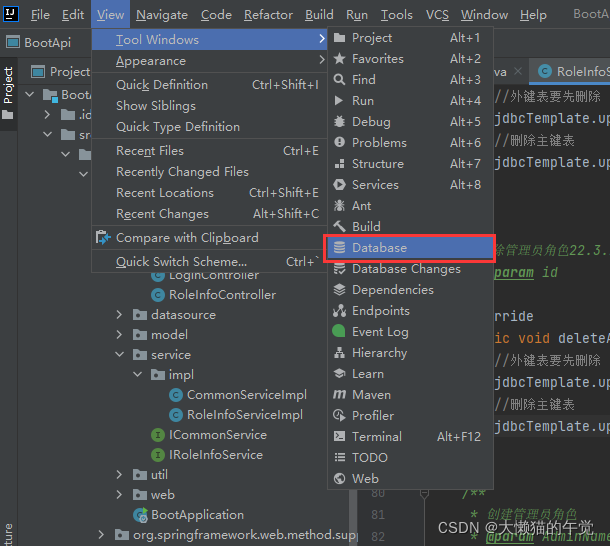Collapse the impl folder
The height and width of the screenshot is (546, 610).
tap(138, 374)
